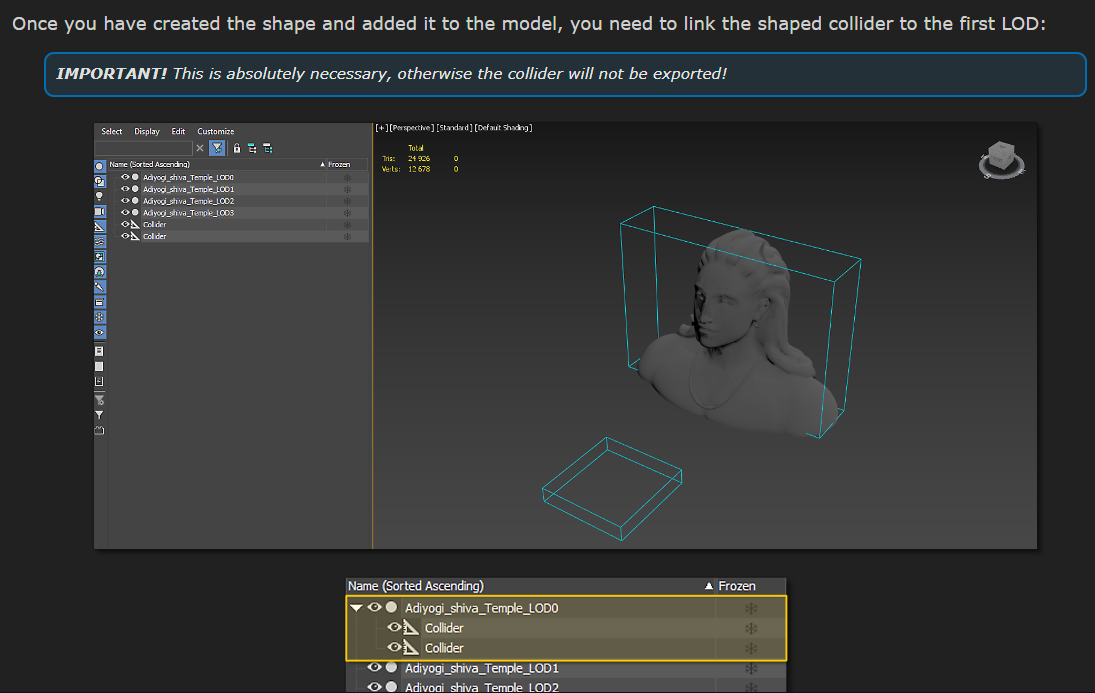The image size is (1095, 693).
Task: Hide Adiyogi_shiva_Temple_LOD1 via eye in small explorer
Action: pos(125,189)
